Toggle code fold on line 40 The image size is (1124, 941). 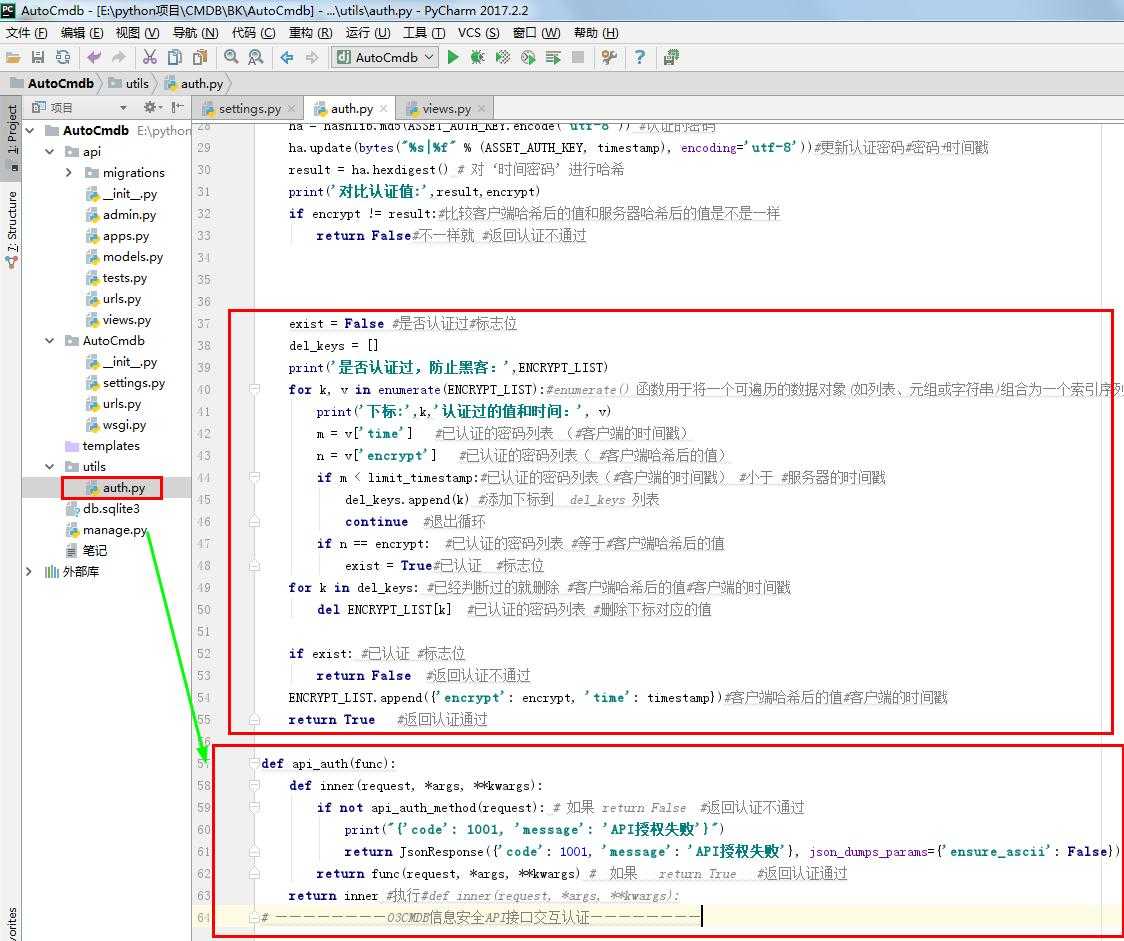[254, 388]
